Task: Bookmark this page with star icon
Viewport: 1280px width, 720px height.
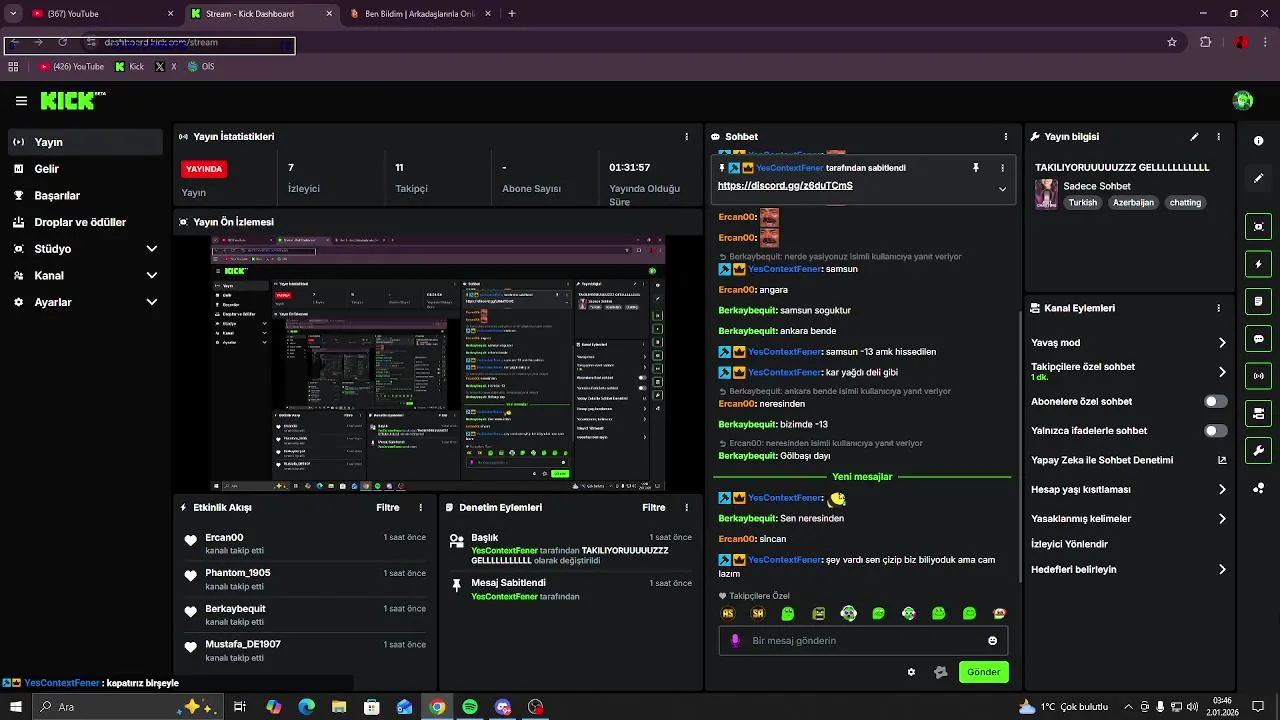Action: click(1172, 42)
